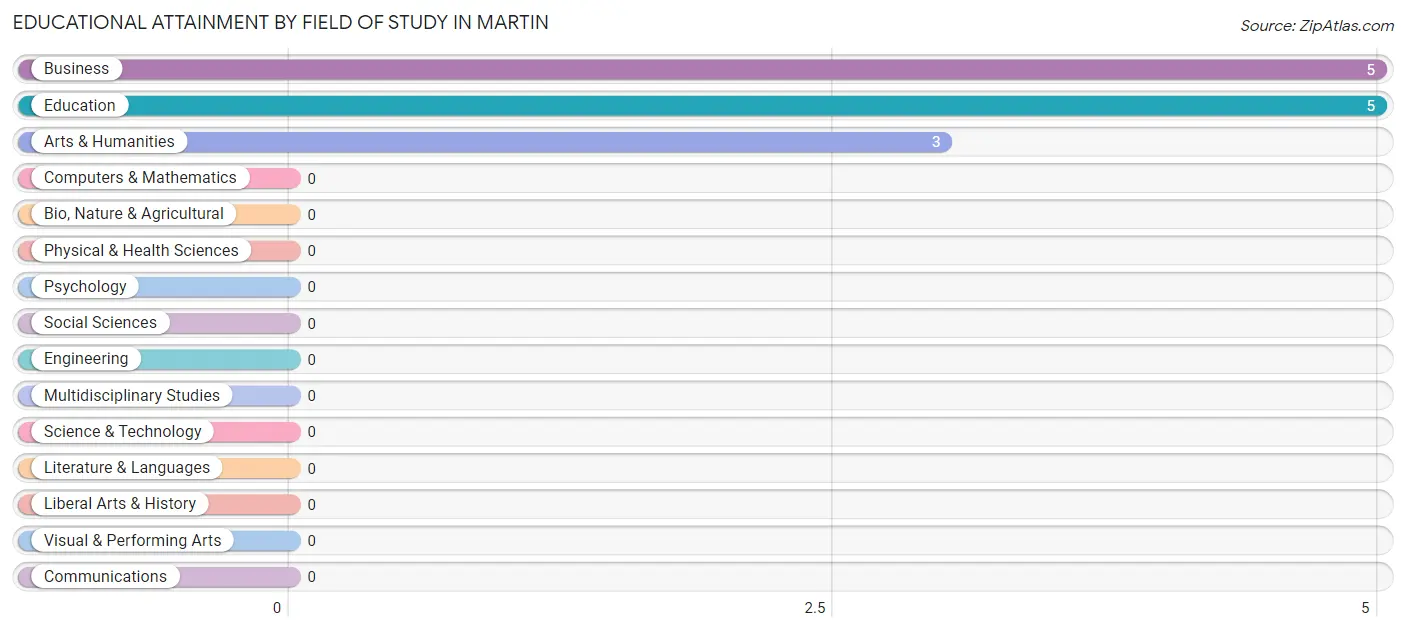Click the Arts & Humanities label
The image size is (1406, 631).
point(109,141)
